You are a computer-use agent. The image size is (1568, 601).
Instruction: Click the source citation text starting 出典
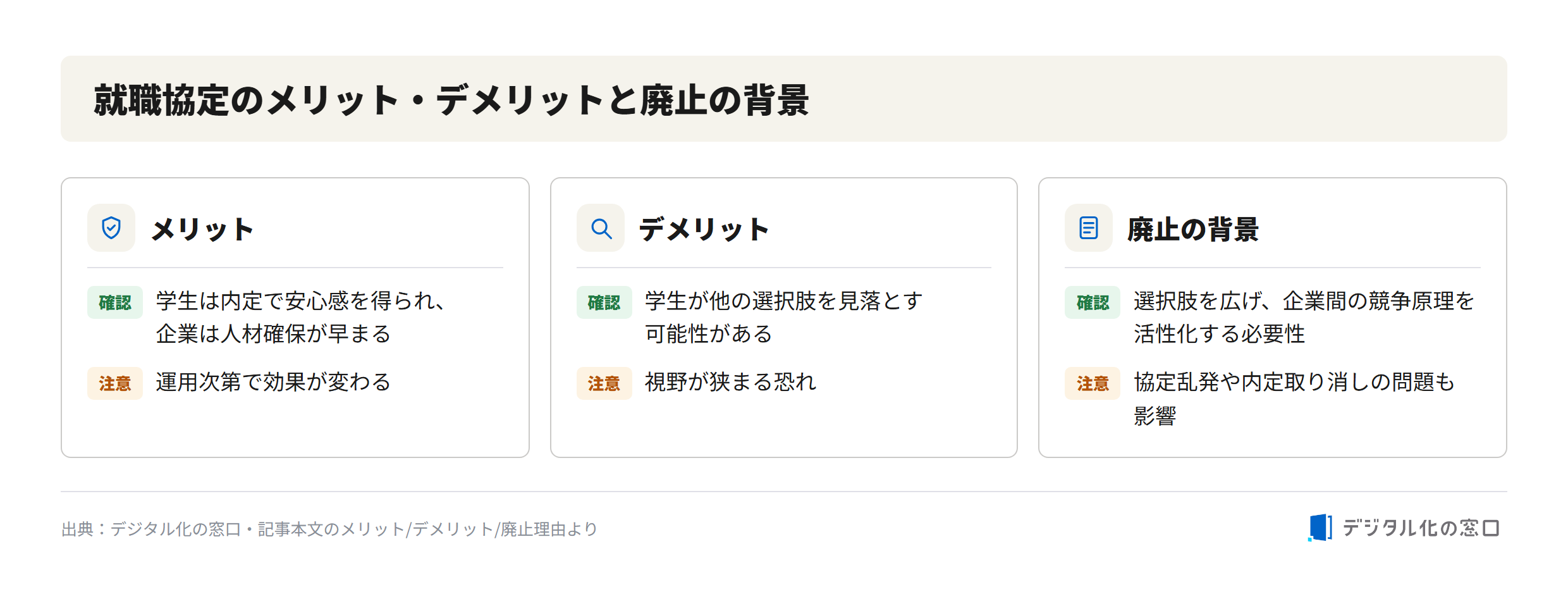coord(329,529)
